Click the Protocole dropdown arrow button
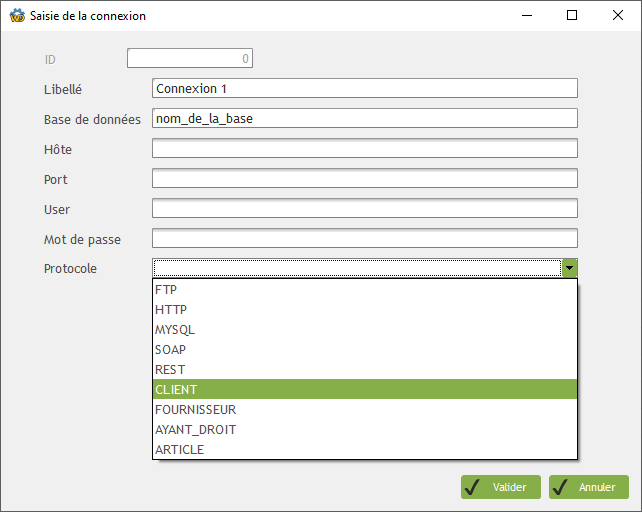642x512 pixels. pos(570,268)
